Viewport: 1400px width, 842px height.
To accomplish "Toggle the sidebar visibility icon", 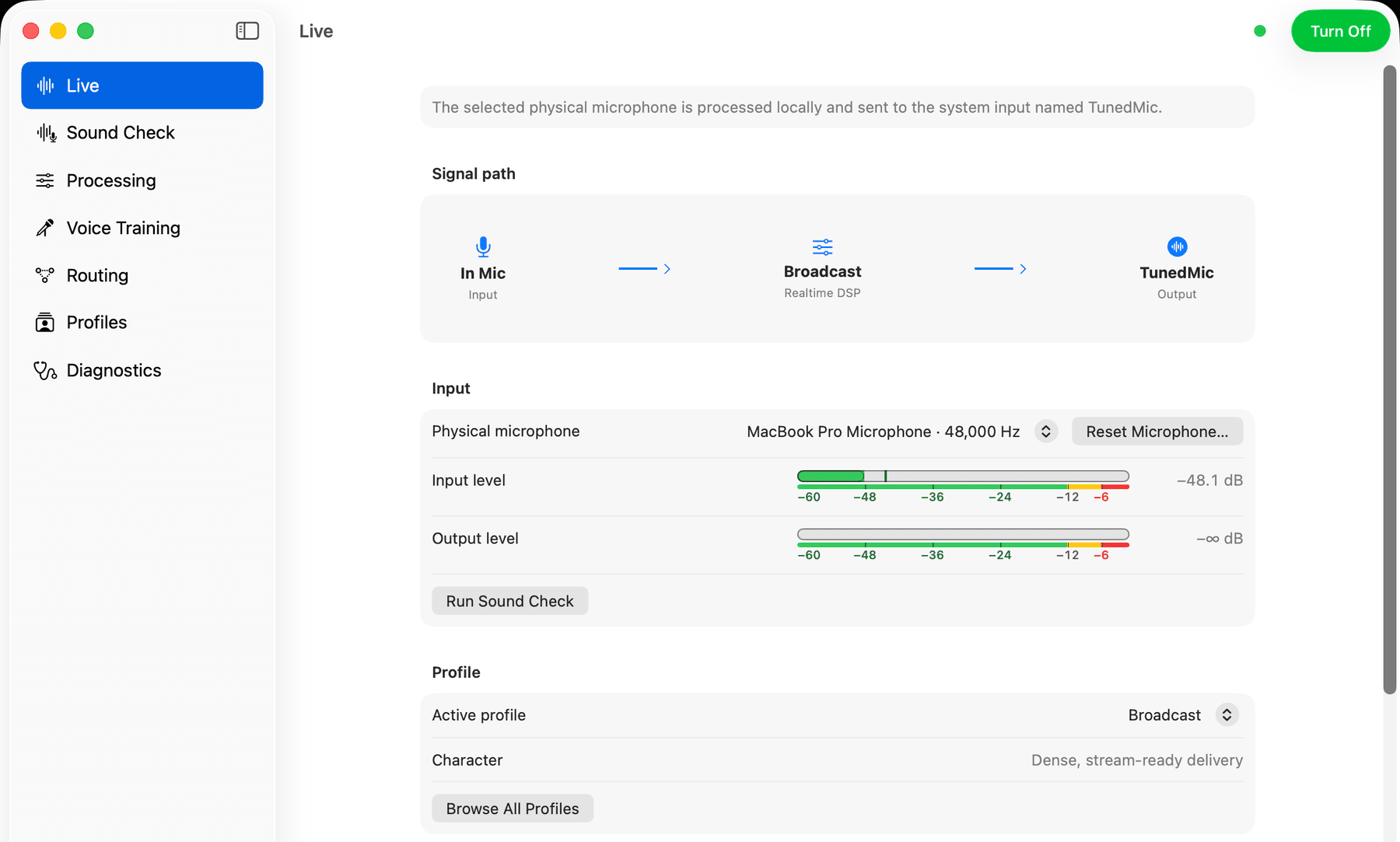I will click(247, 30).
